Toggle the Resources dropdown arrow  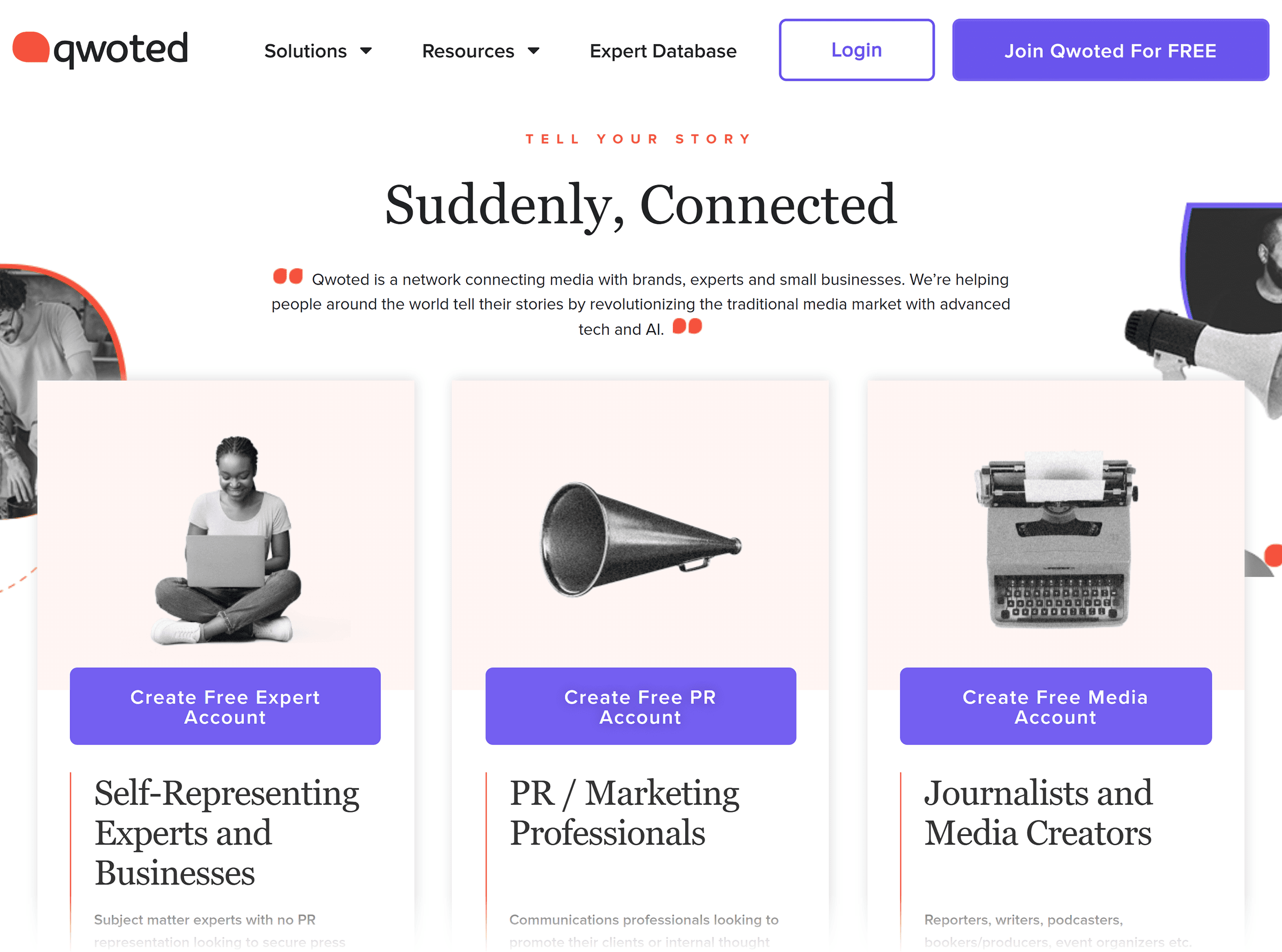[x=535, y=50]
